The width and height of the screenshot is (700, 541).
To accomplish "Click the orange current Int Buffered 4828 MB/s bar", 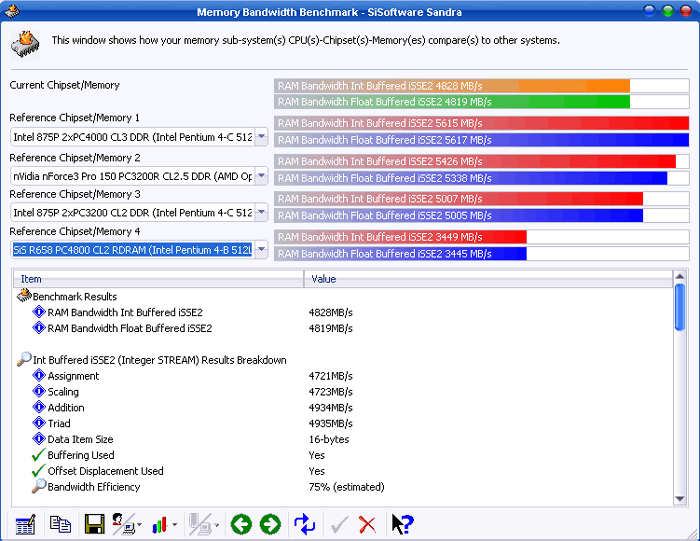I will [x=452, y=86].
